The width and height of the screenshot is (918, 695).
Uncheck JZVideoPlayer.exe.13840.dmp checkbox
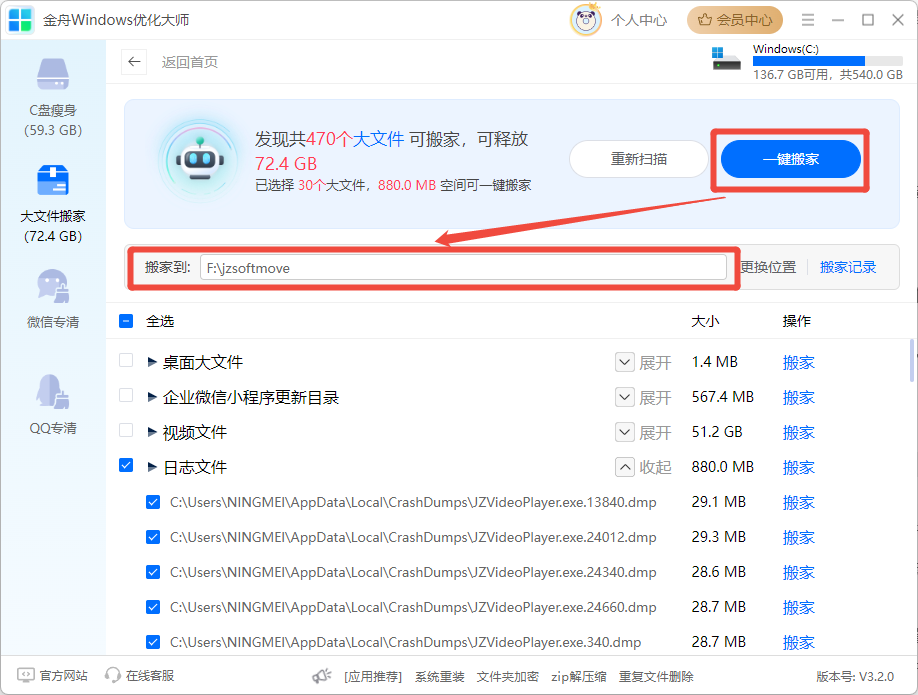tap(153, 502)
